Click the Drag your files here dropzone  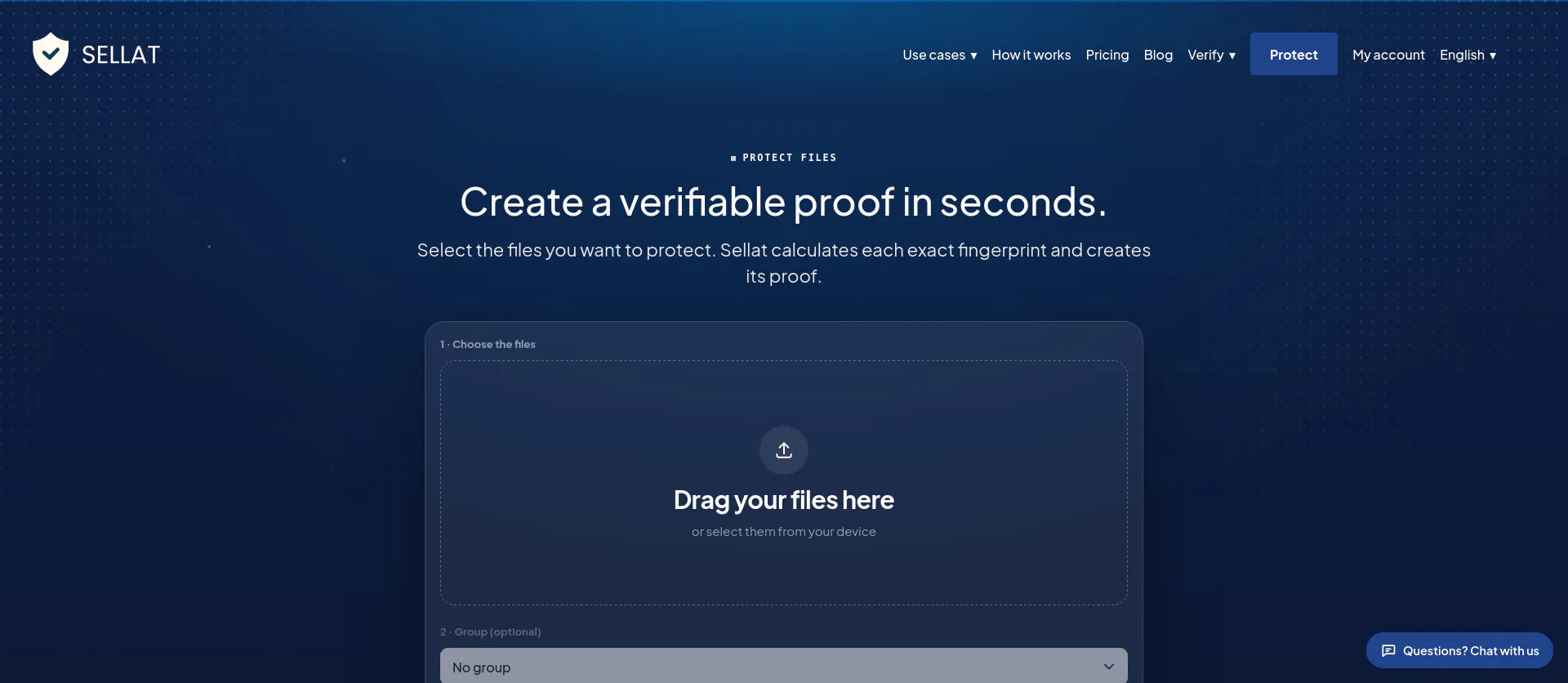(x=784, y=483)
